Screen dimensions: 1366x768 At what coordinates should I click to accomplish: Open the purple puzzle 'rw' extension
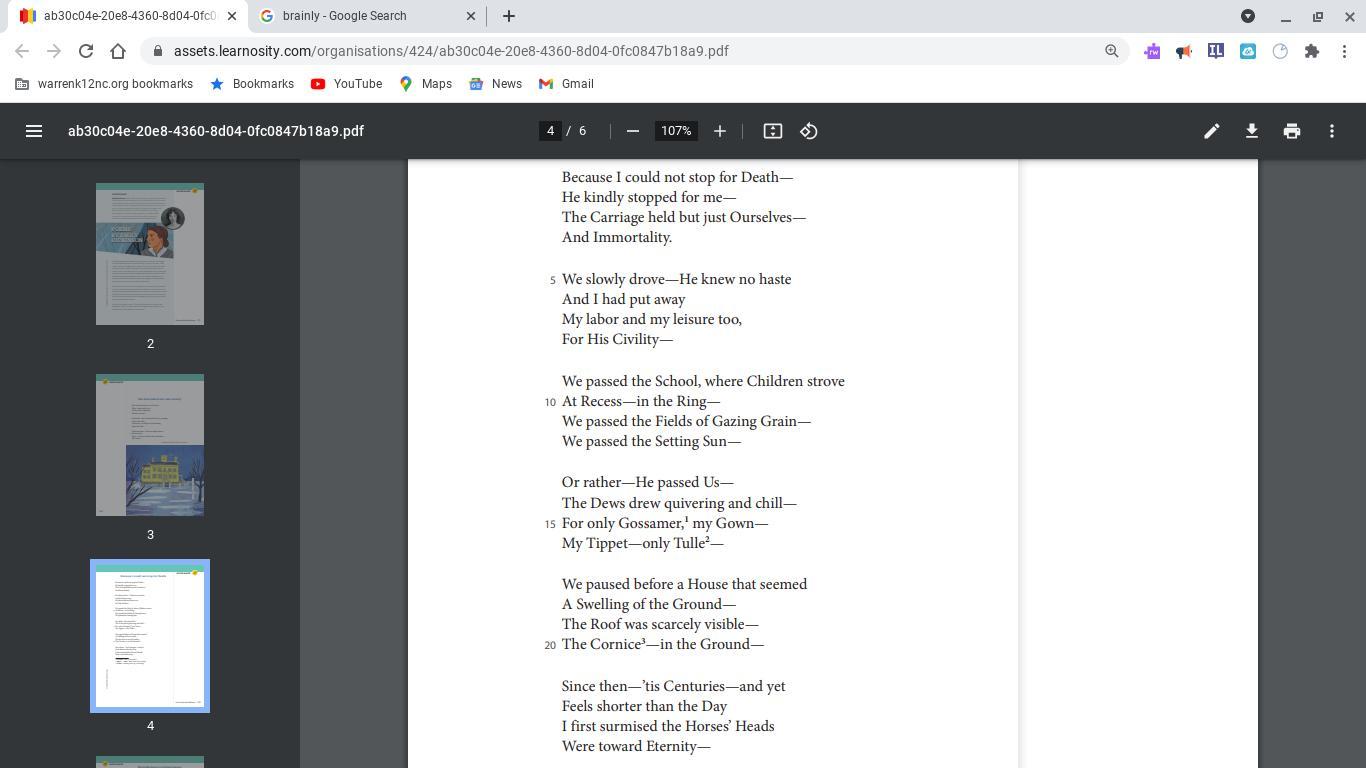point(1152,51)
